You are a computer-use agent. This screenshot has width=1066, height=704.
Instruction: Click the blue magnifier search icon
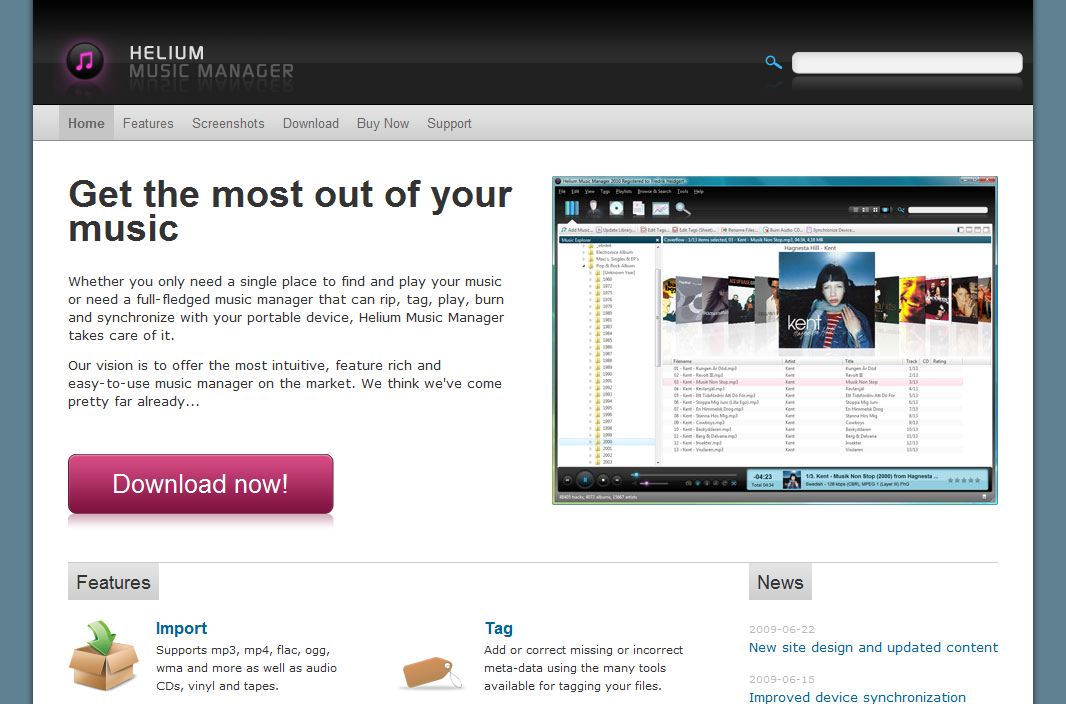tap(773, 63)
